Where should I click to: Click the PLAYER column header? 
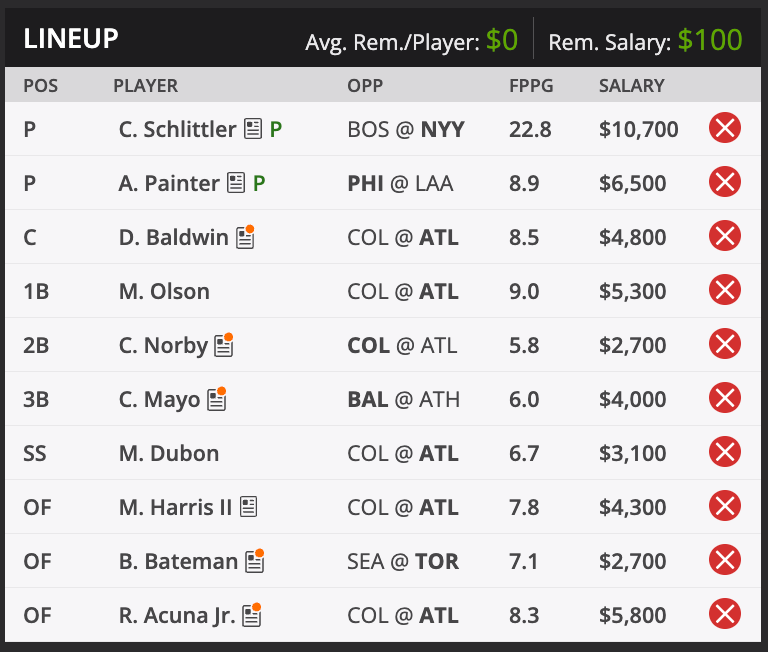pyautogui.click(x=145, y=86)
